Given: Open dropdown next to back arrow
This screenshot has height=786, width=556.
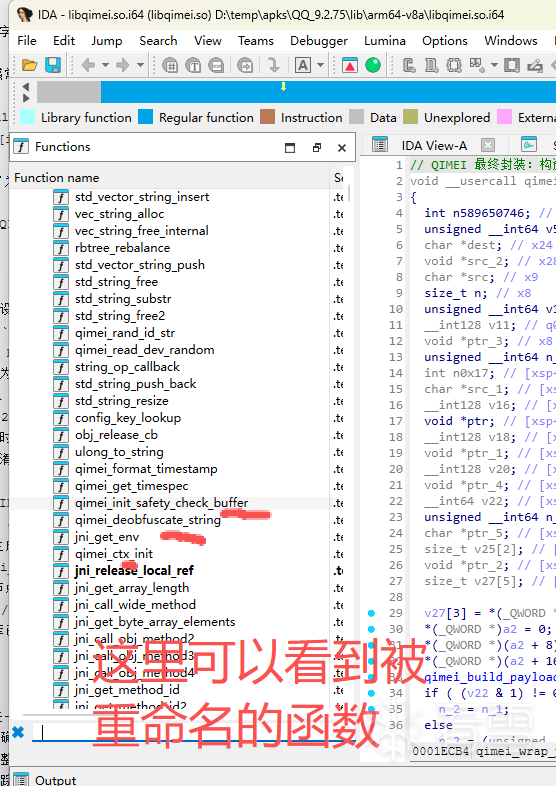Looking at the screenshot, I should pyautogui.click(x=105, y=65).
